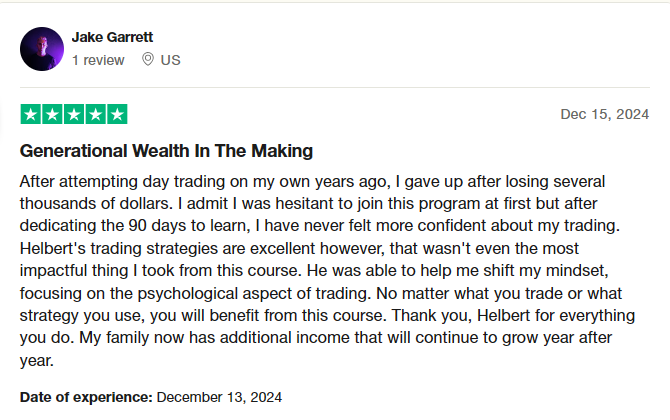The width and height of the screenshot is (670, 420).
Task: Click the 'Date of experience:' bold label
Action: point(86,397)
